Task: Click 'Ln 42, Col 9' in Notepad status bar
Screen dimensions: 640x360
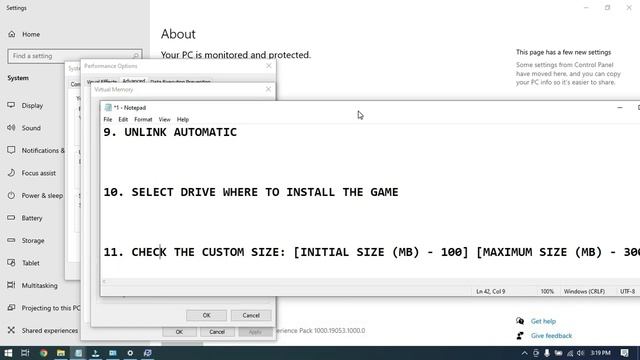Action: pyautogui.click(x=491, y=291)
